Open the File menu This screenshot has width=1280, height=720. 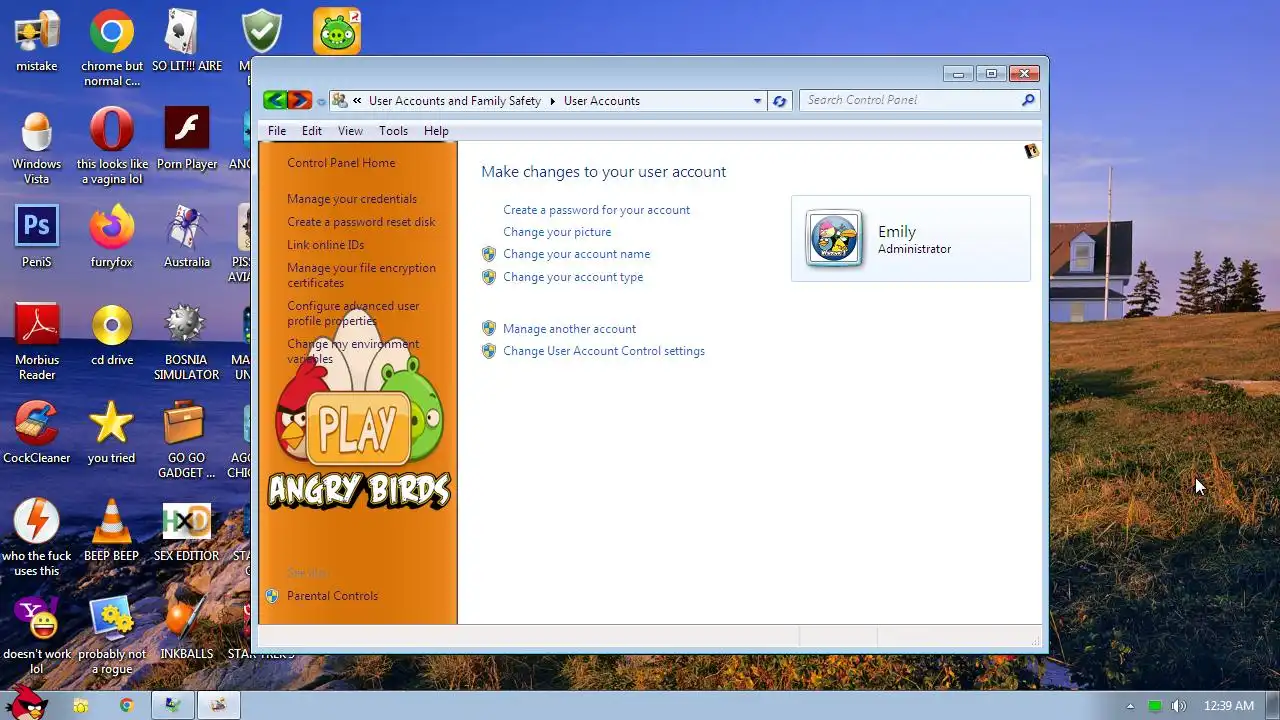pos(277,131)
